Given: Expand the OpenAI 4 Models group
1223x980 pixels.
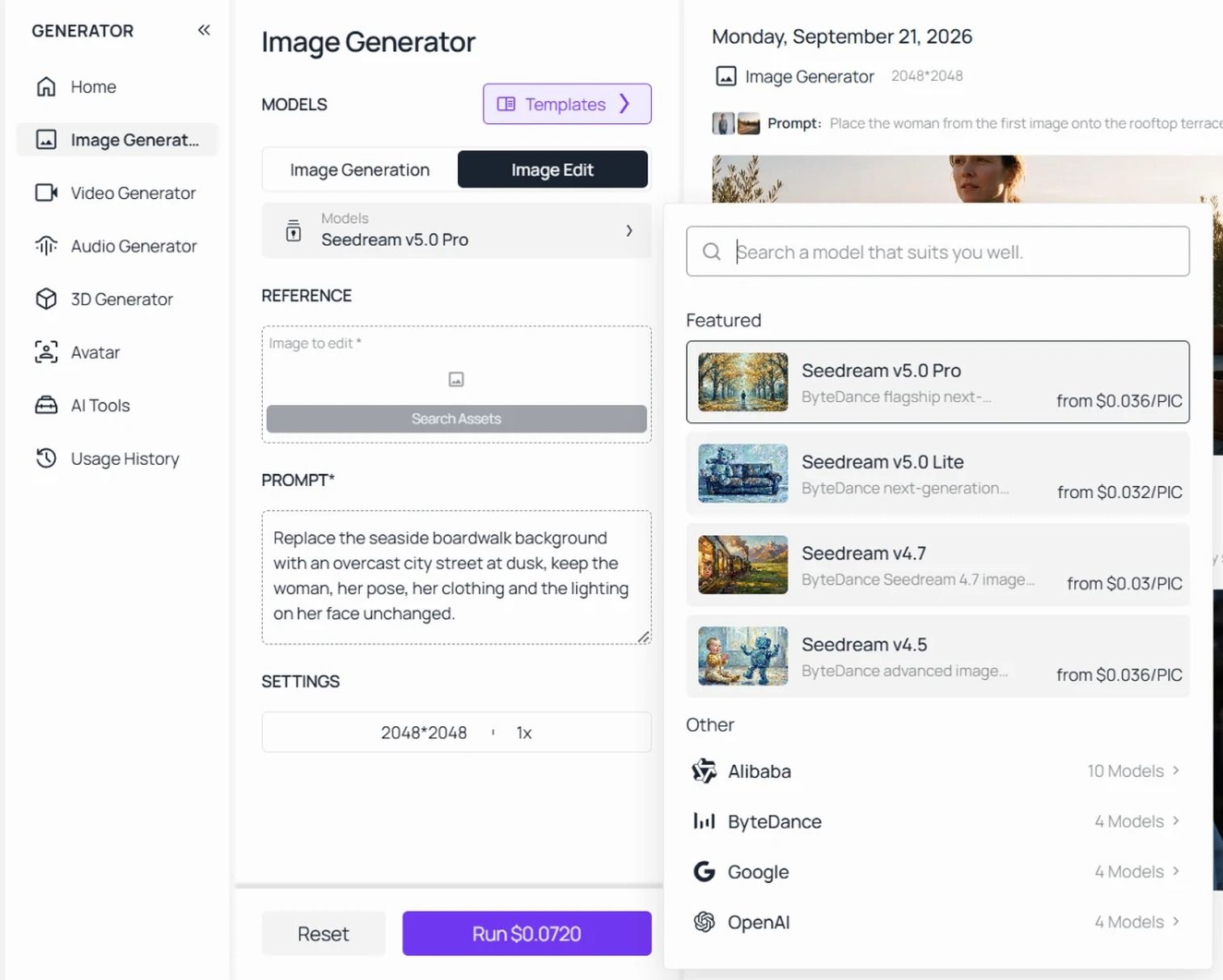Looking at the screenshot, I should [x=937, y=922].
